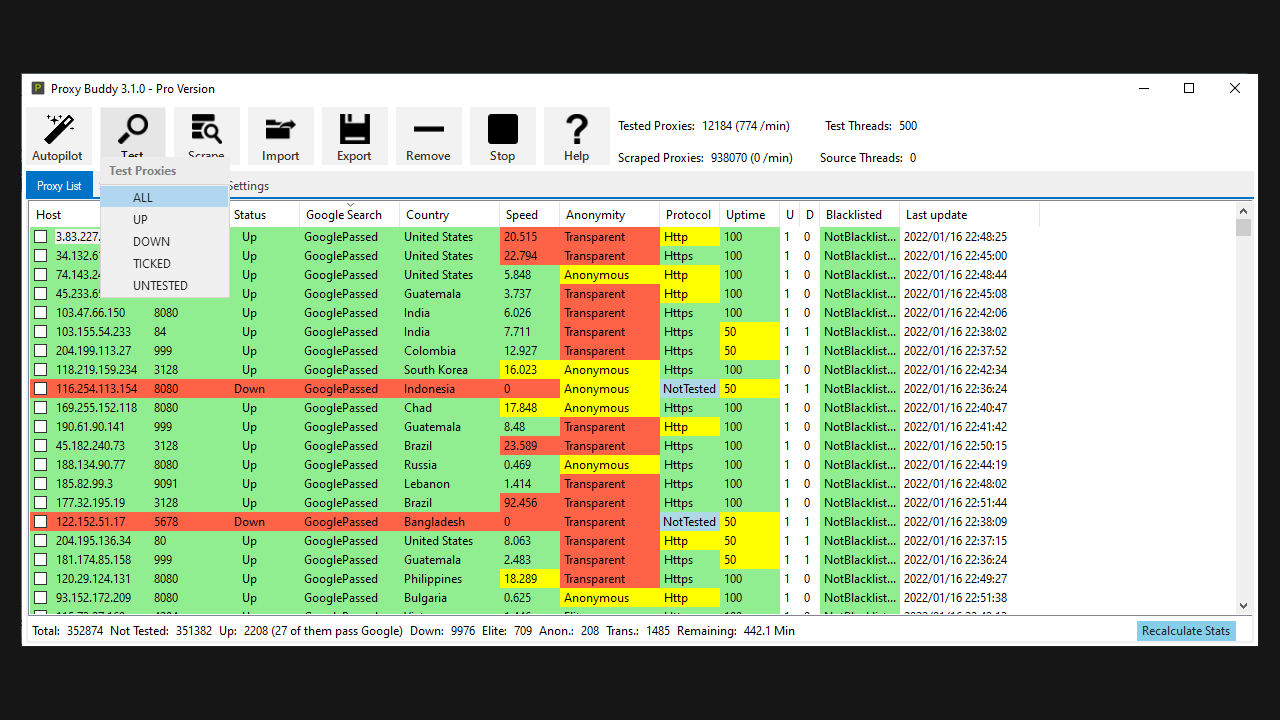Export the current proxies

pos(354,135)
